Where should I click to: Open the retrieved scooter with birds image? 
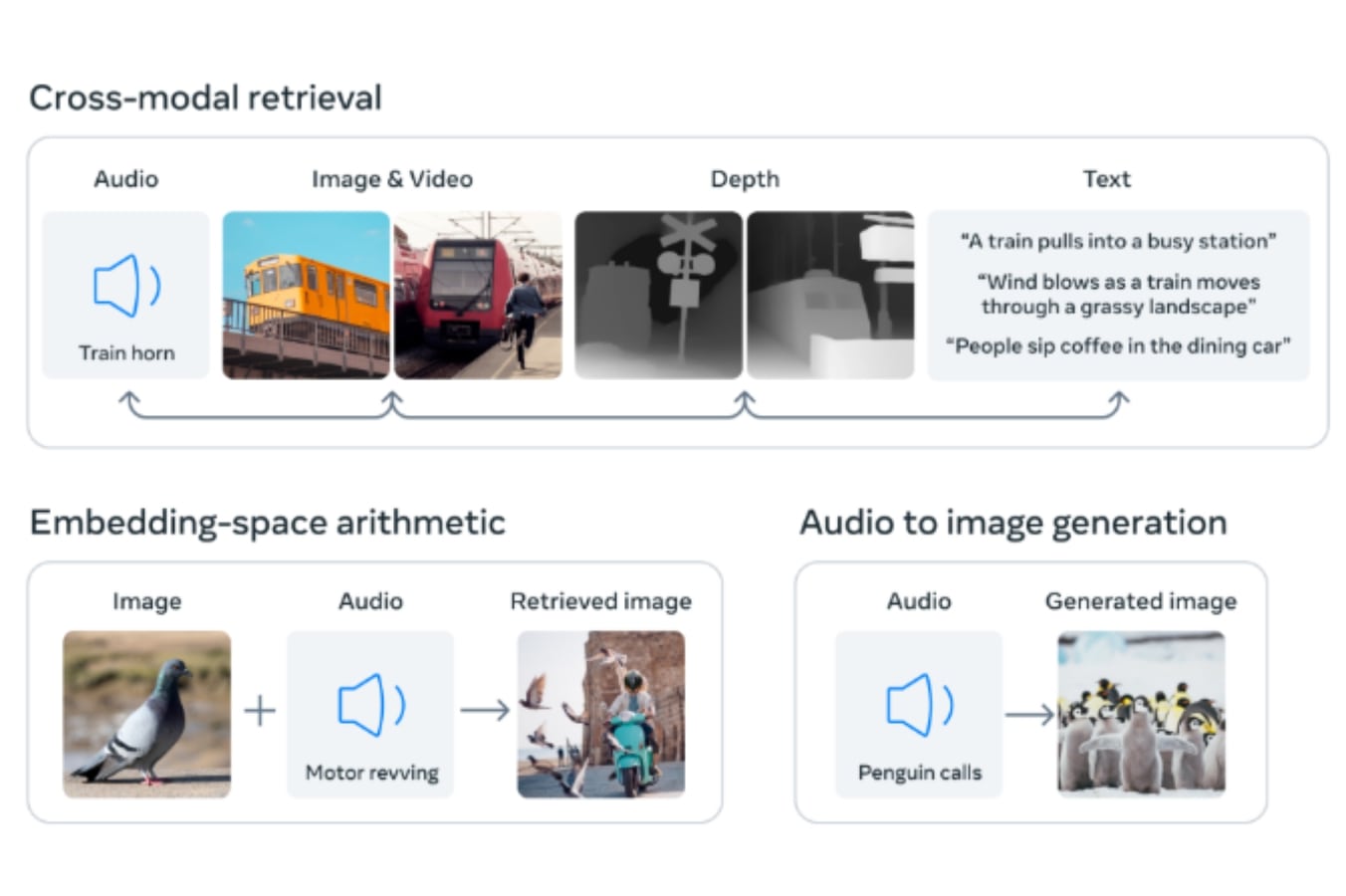point(600,714)
